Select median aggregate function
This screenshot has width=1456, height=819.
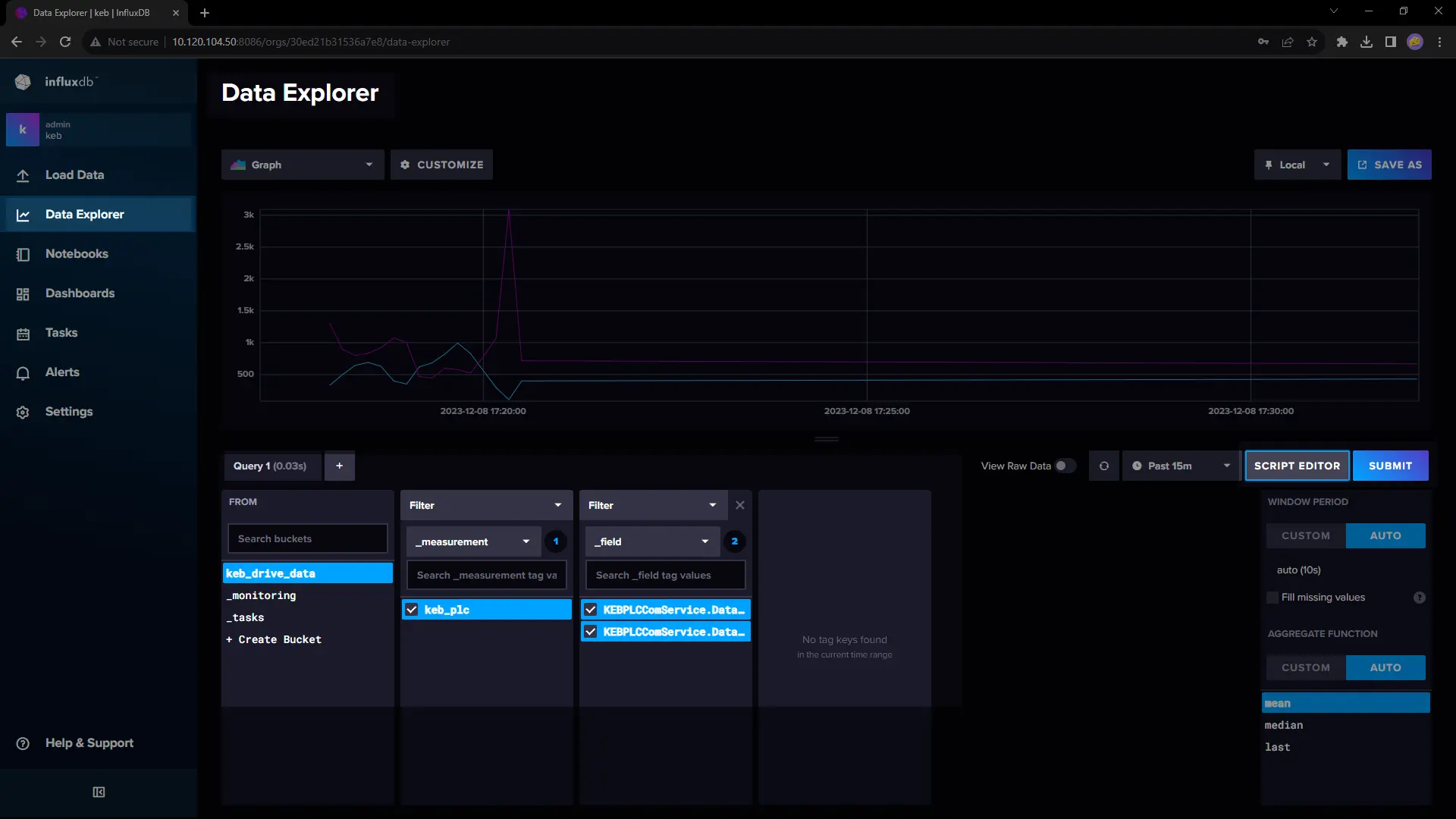[1284, 726]
